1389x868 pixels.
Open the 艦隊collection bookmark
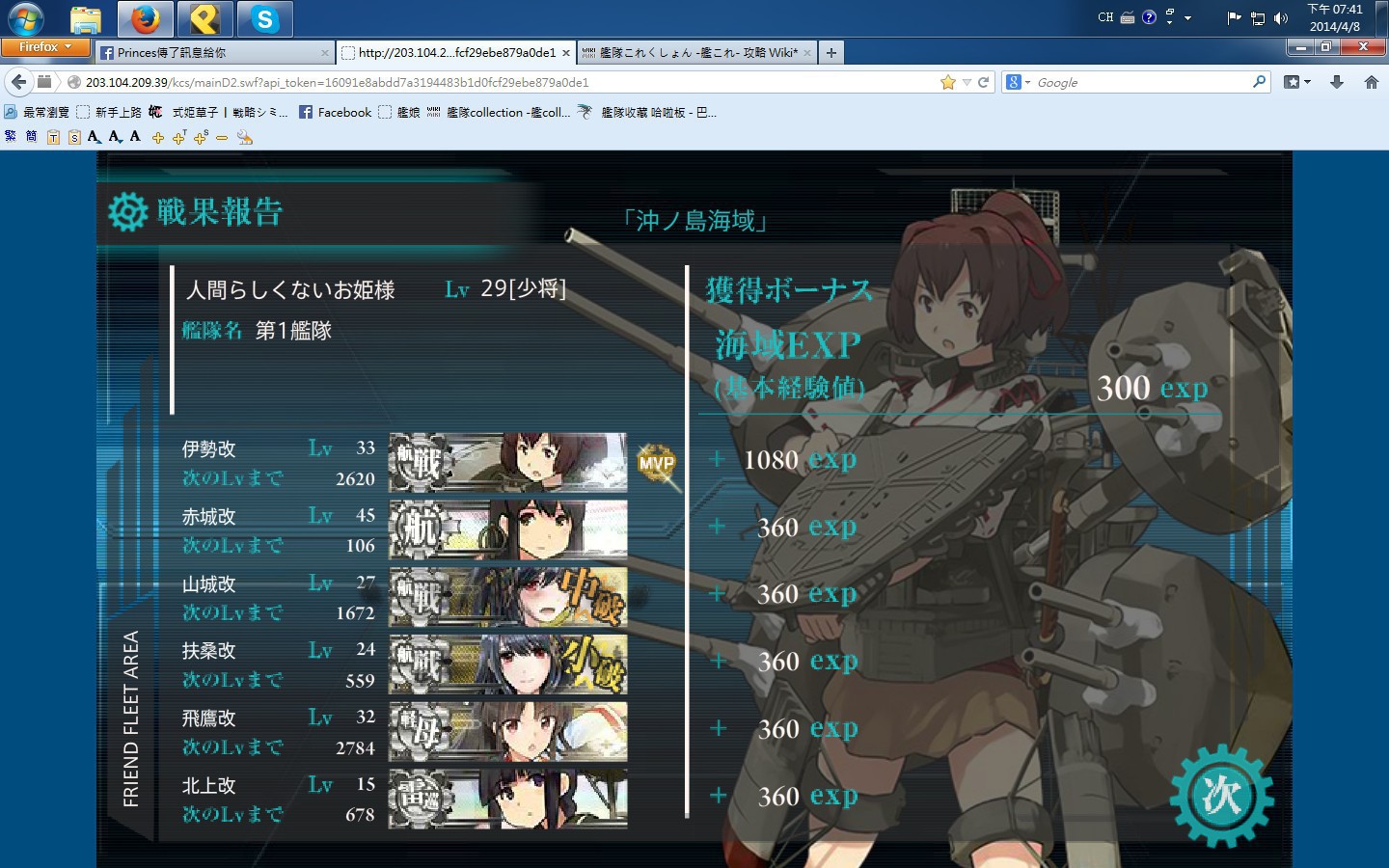pos(499,113)
